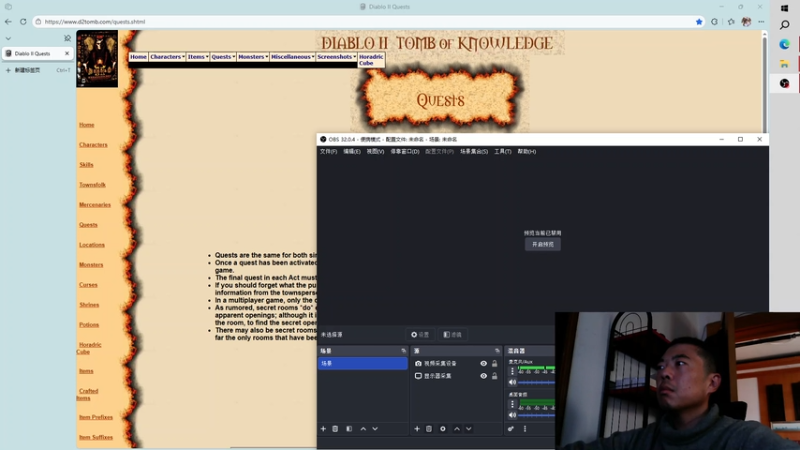Image resolution: width=800 pixels, height=450 pixels.
Task: Reload the page with the browser refresh icon
Action: pyautogui.click(x=23, y=22)
